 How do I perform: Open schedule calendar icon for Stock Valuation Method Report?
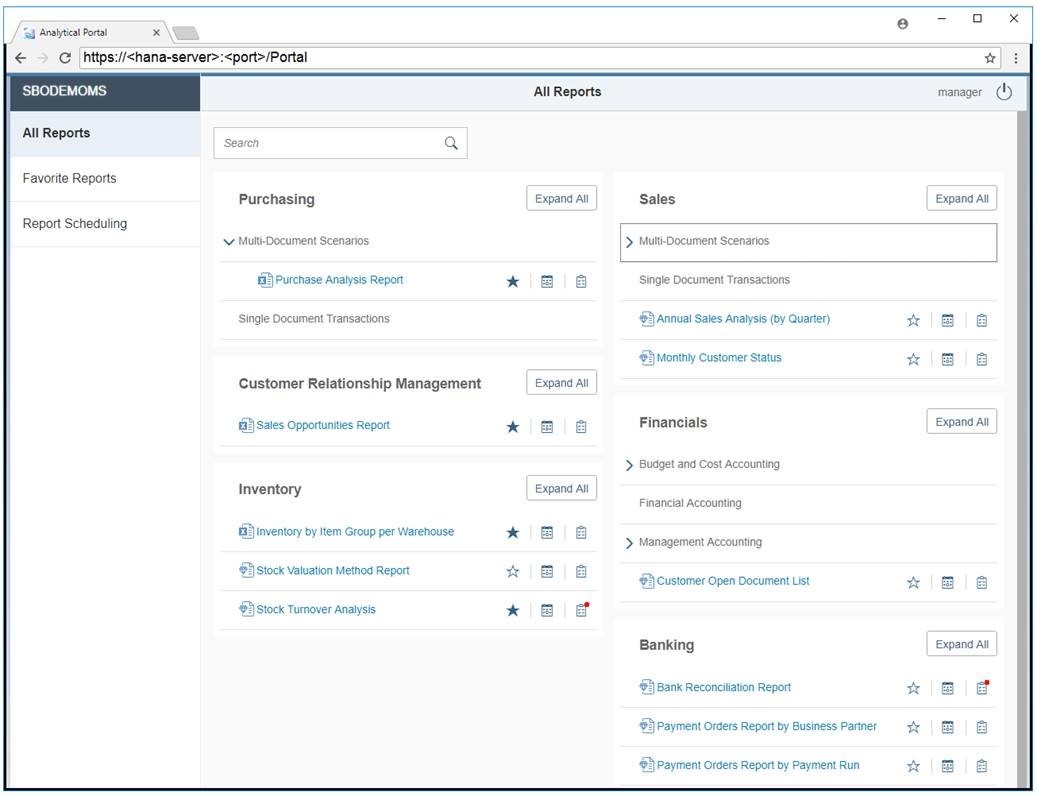[x=547, y=572]
